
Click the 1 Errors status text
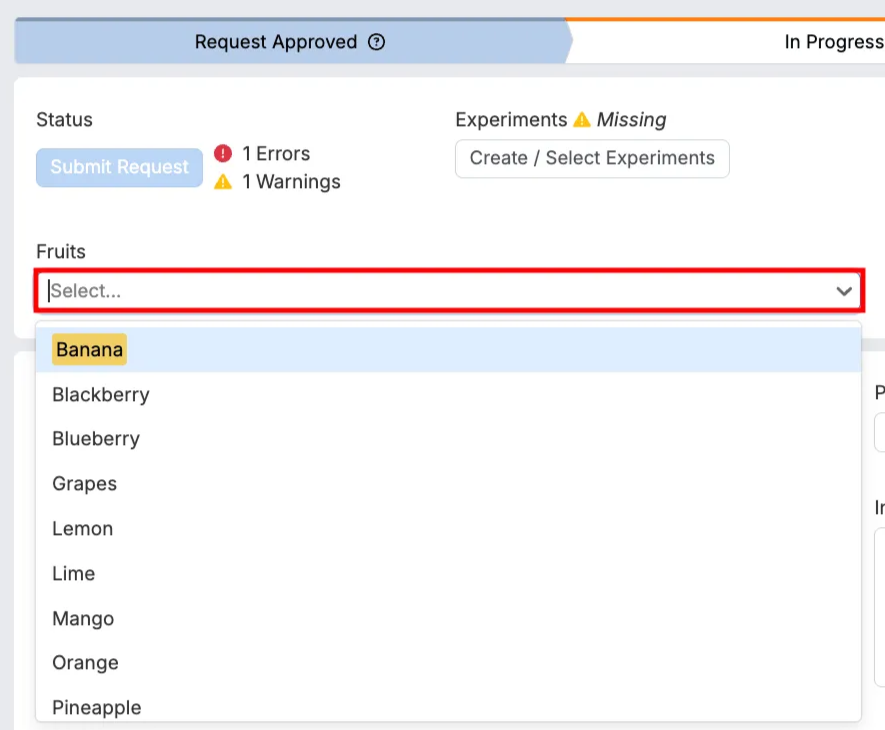coord(276,154)
